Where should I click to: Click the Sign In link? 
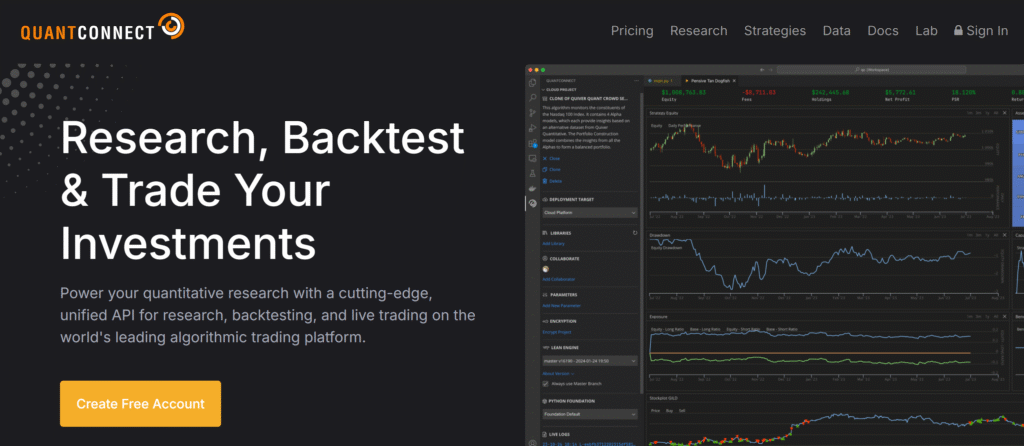coord(981,31)
